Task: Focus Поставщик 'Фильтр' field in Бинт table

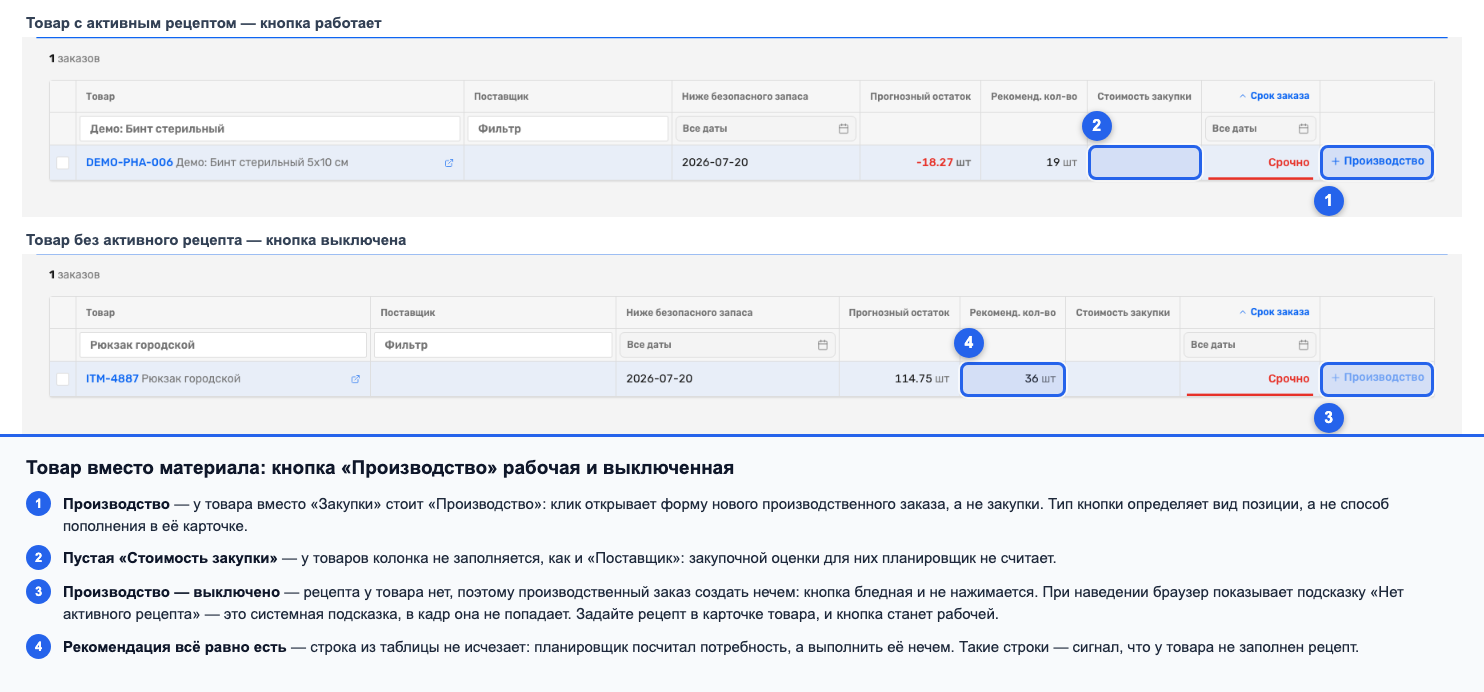Action: [568, 129]
